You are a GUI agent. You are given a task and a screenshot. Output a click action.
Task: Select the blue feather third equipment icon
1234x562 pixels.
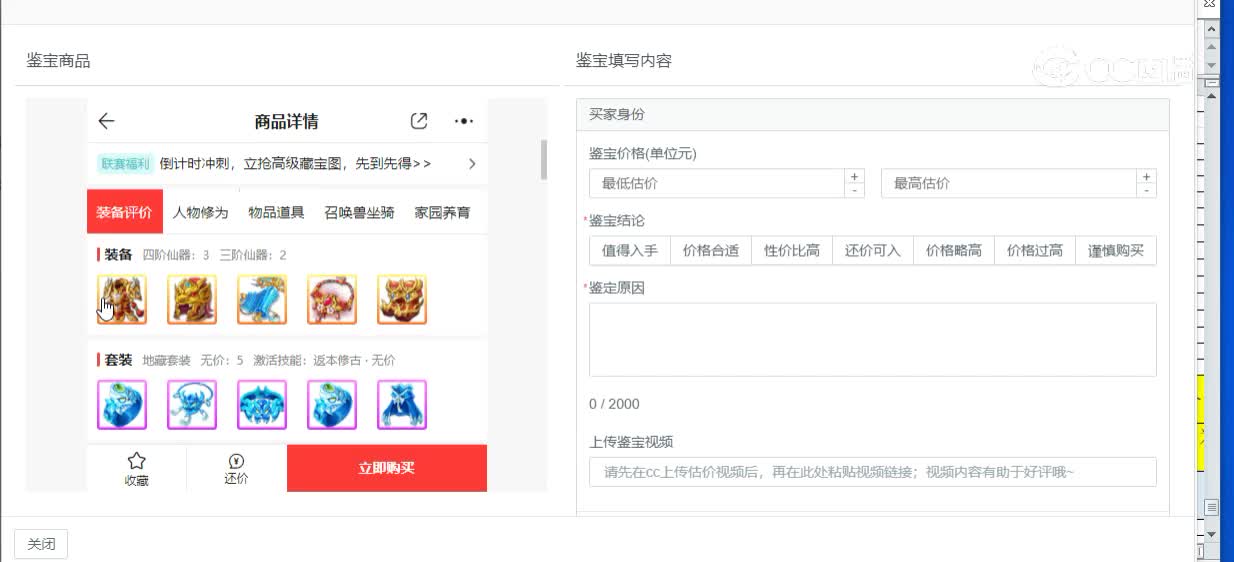coord(262,299)
